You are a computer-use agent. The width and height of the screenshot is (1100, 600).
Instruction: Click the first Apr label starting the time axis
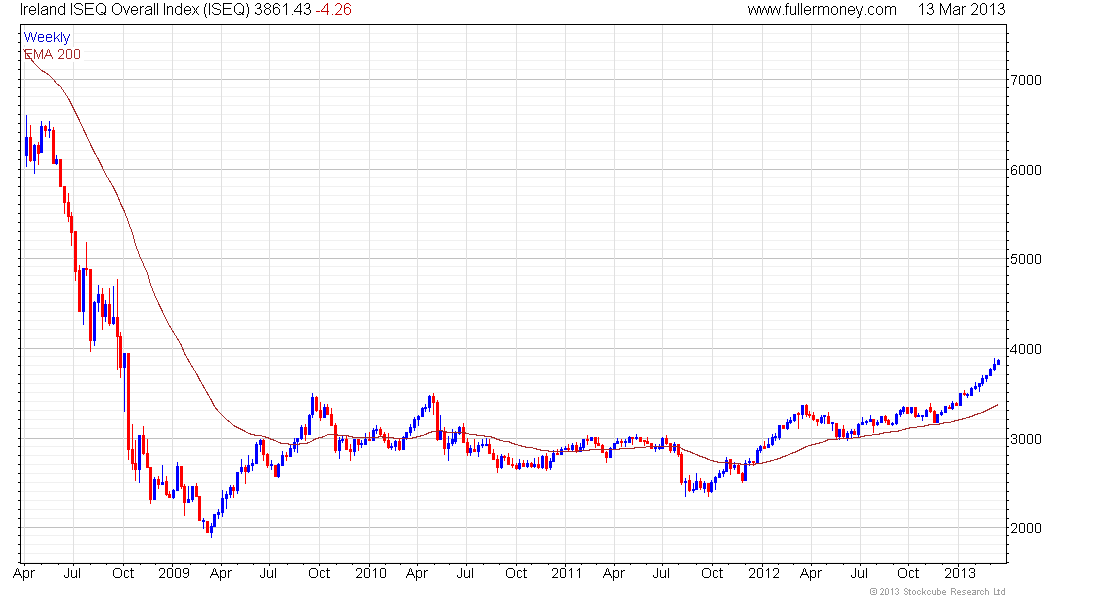point(24,574)
